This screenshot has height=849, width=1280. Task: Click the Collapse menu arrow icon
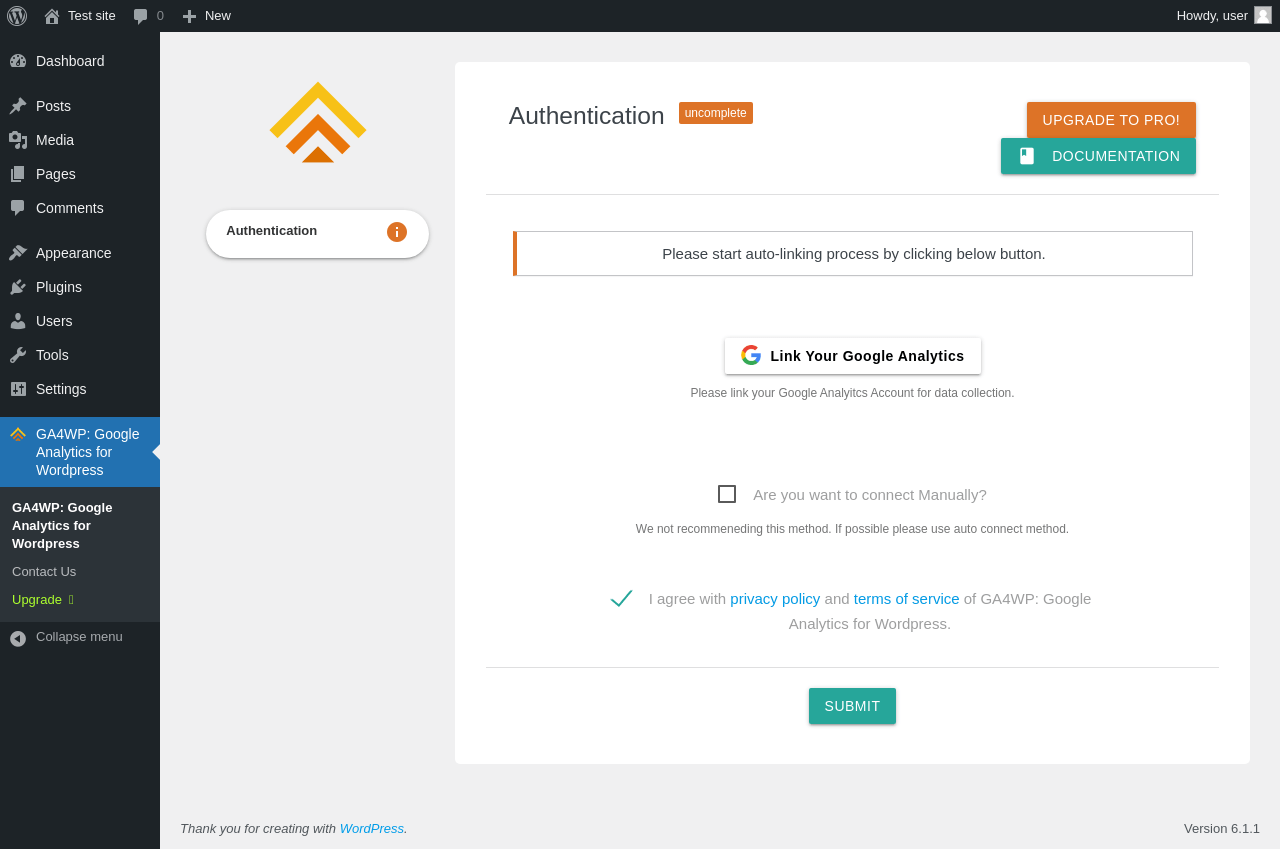(18, 638)
